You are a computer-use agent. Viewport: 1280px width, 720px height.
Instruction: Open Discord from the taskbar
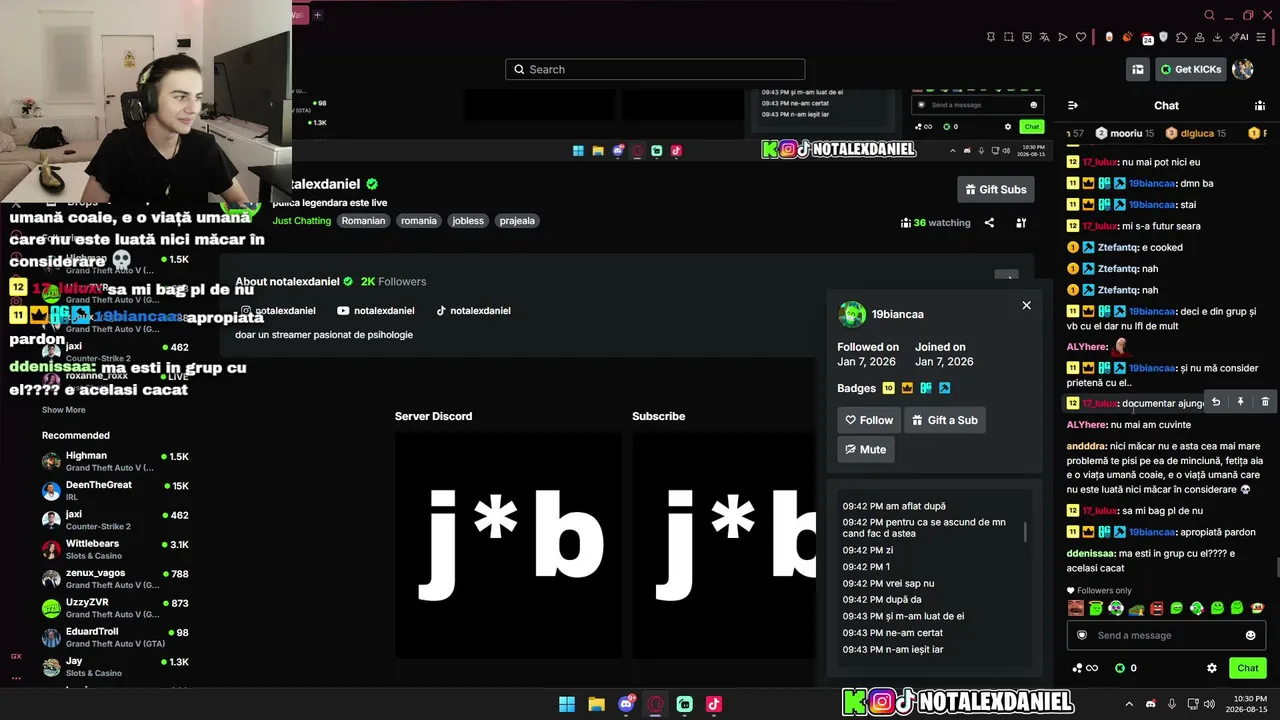coord(626,704)
